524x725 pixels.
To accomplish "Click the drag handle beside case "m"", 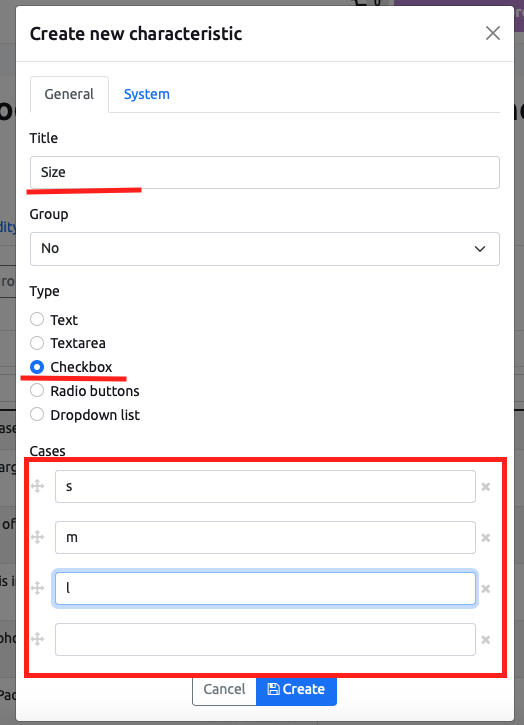I will [x=37, y=537].
